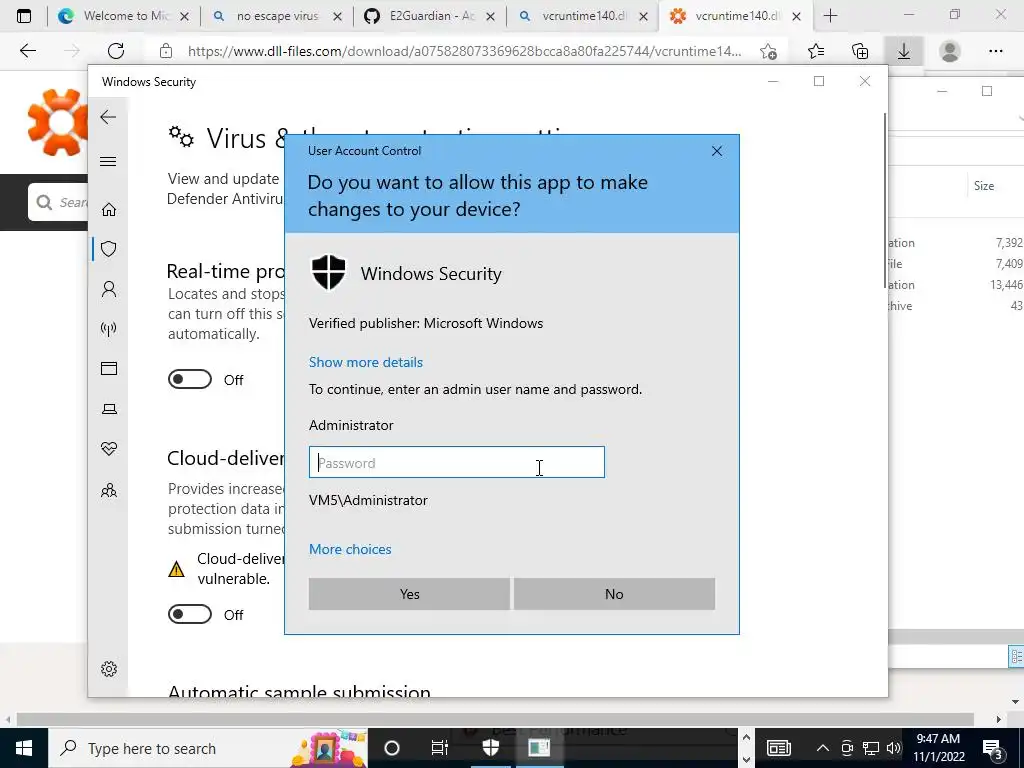
Task: Click No in User Account Control
Action: 614,594
